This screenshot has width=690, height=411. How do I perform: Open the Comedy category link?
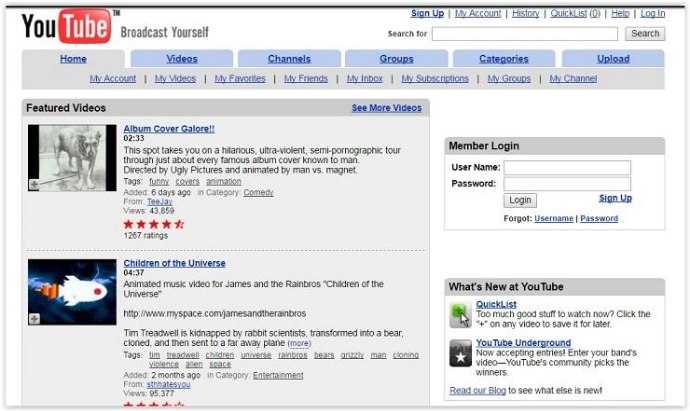pos(258,192)
